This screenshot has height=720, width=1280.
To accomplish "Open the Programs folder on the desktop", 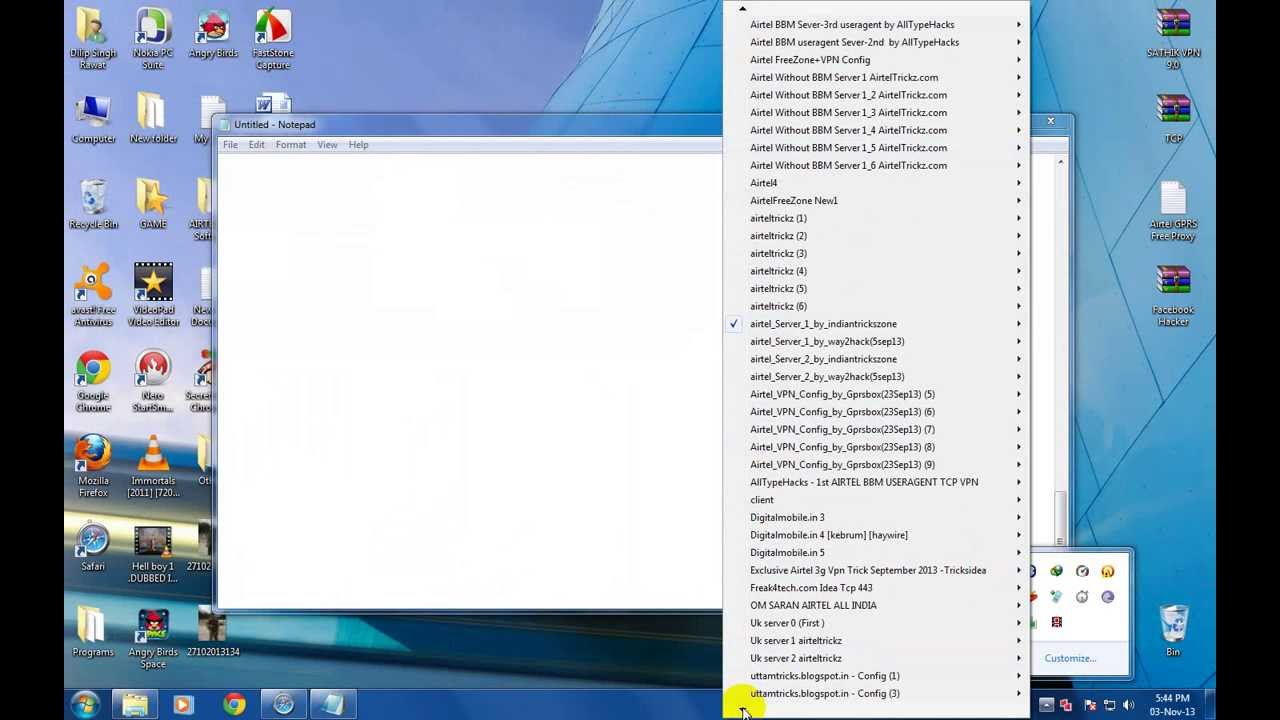I will tap(93, 633).
